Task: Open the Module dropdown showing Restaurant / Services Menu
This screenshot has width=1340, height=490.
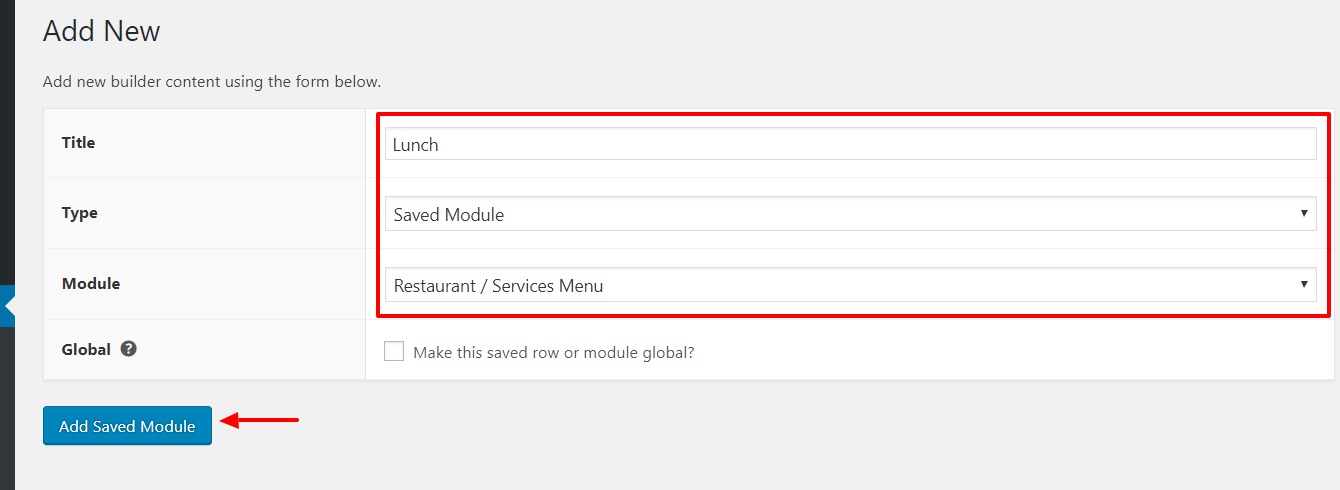Action: (850, 285)
